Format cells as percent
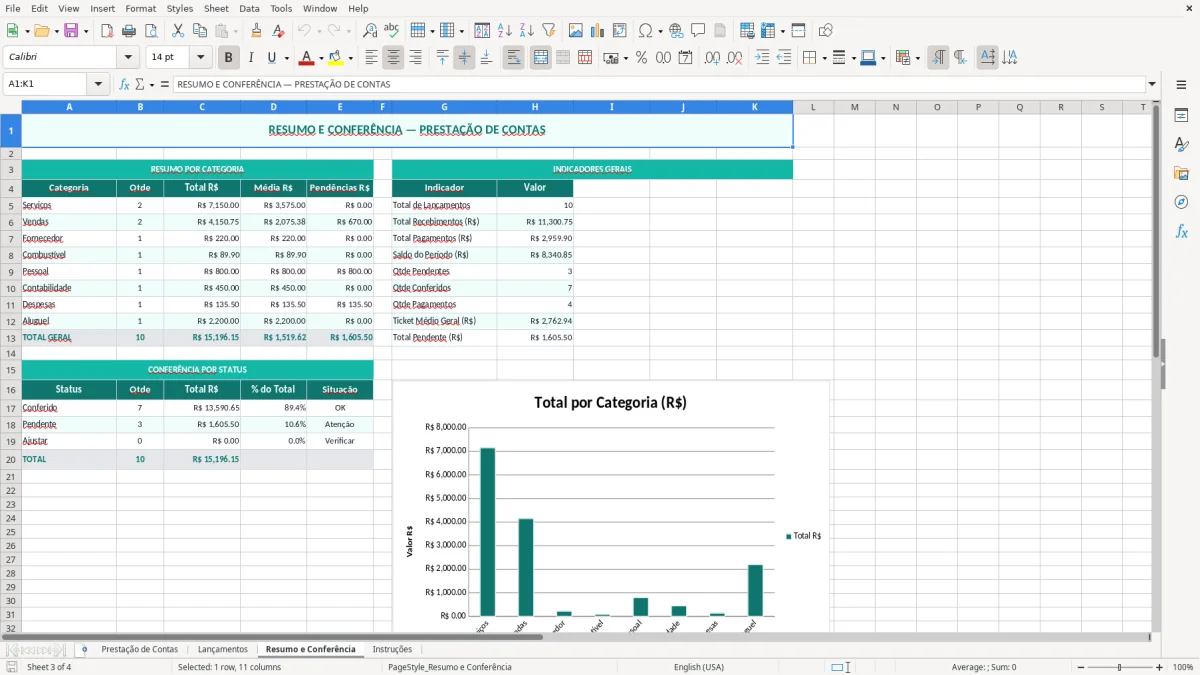The width and height of the screenshot is (1200, 675). coord(641,58)
